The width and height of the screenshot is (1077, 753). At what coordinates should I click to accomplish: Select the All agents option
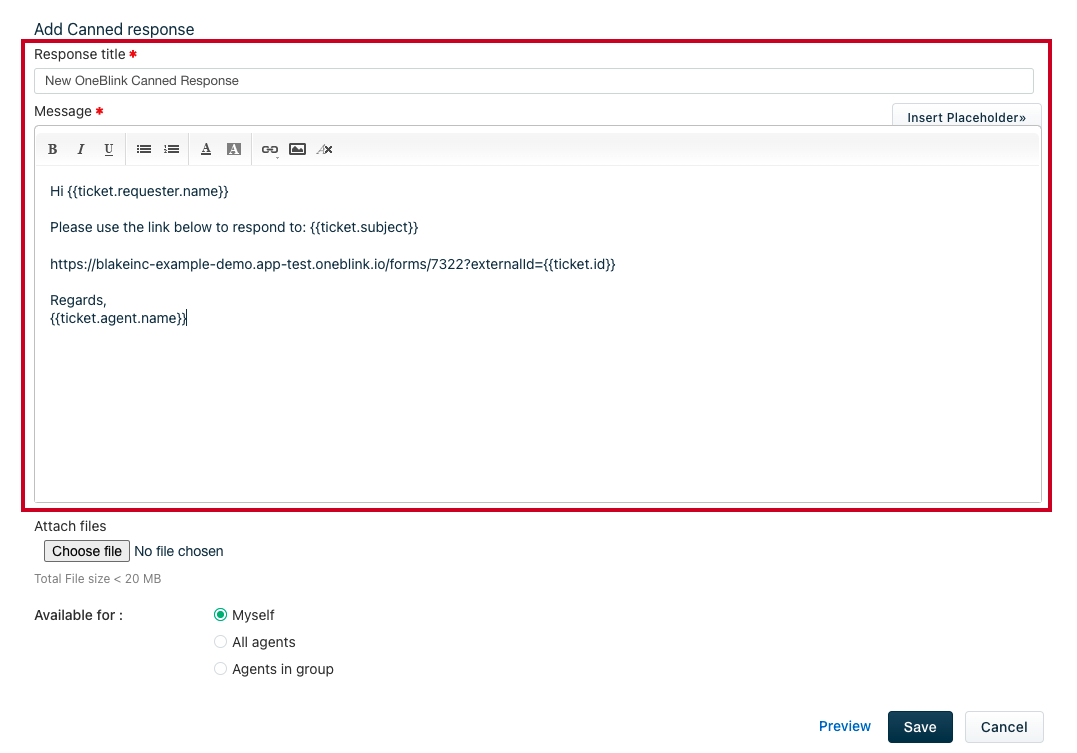click(x=220, y=642)
